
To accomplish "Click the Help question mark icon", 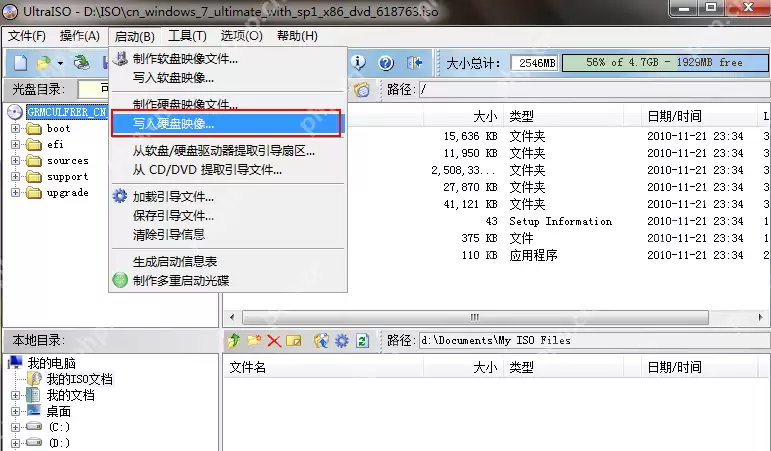I will (x=386, y=62).
